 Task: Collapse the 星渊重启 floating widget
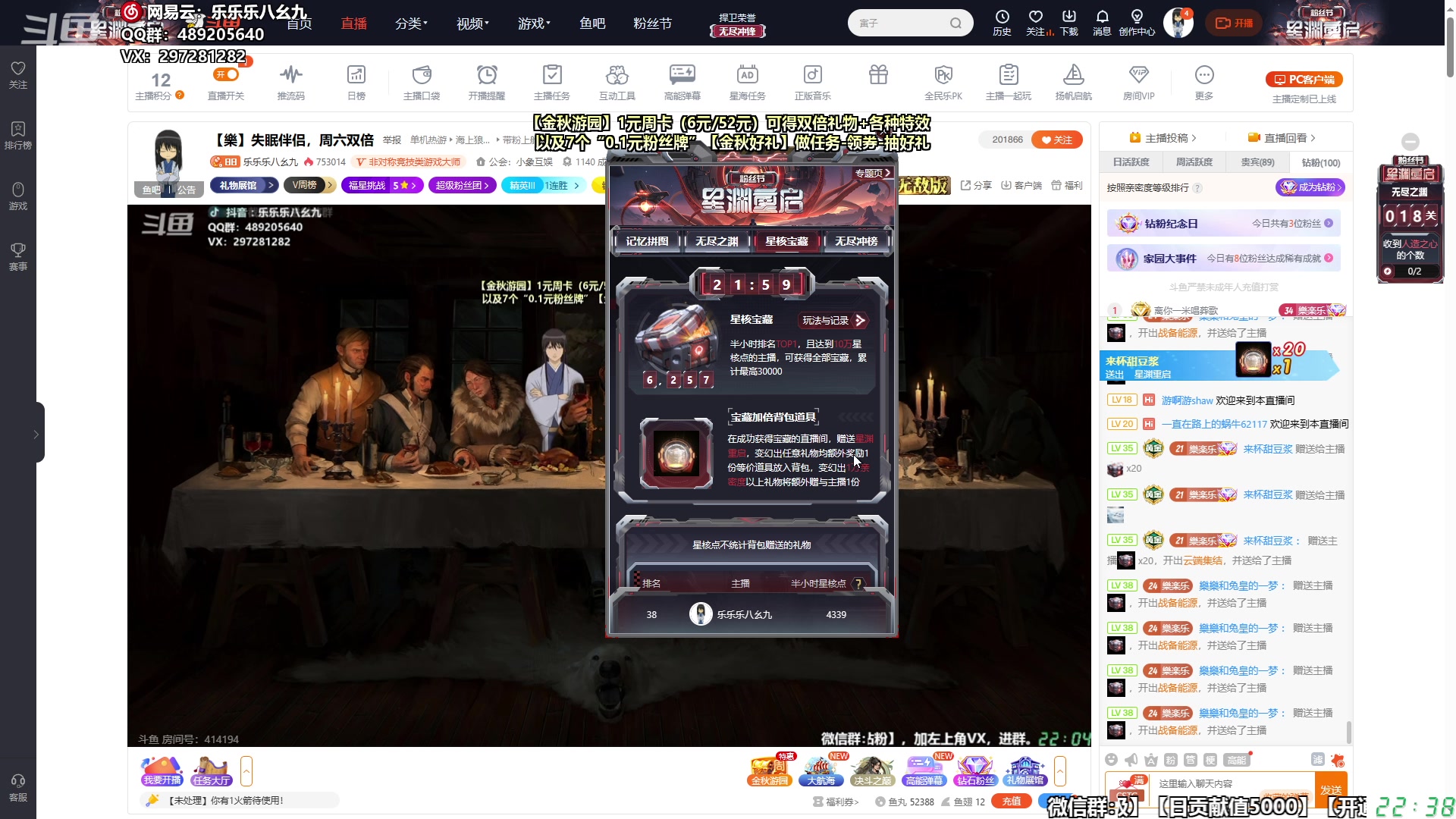pyautogui.click(x=1410, y=141)
